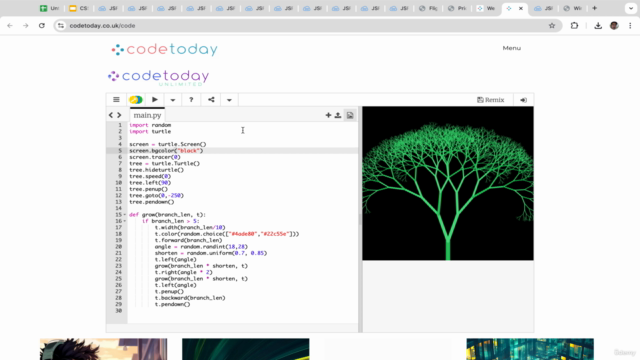Click code line 'import turtle'
640x360 pixels.
click(150, 131)
